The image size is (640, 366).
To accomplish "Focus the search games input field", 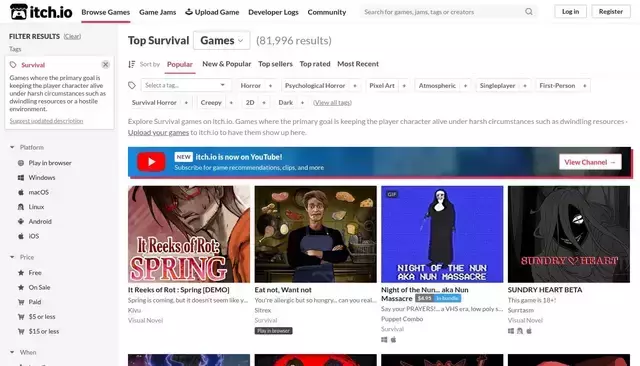I will coord(443,12).
